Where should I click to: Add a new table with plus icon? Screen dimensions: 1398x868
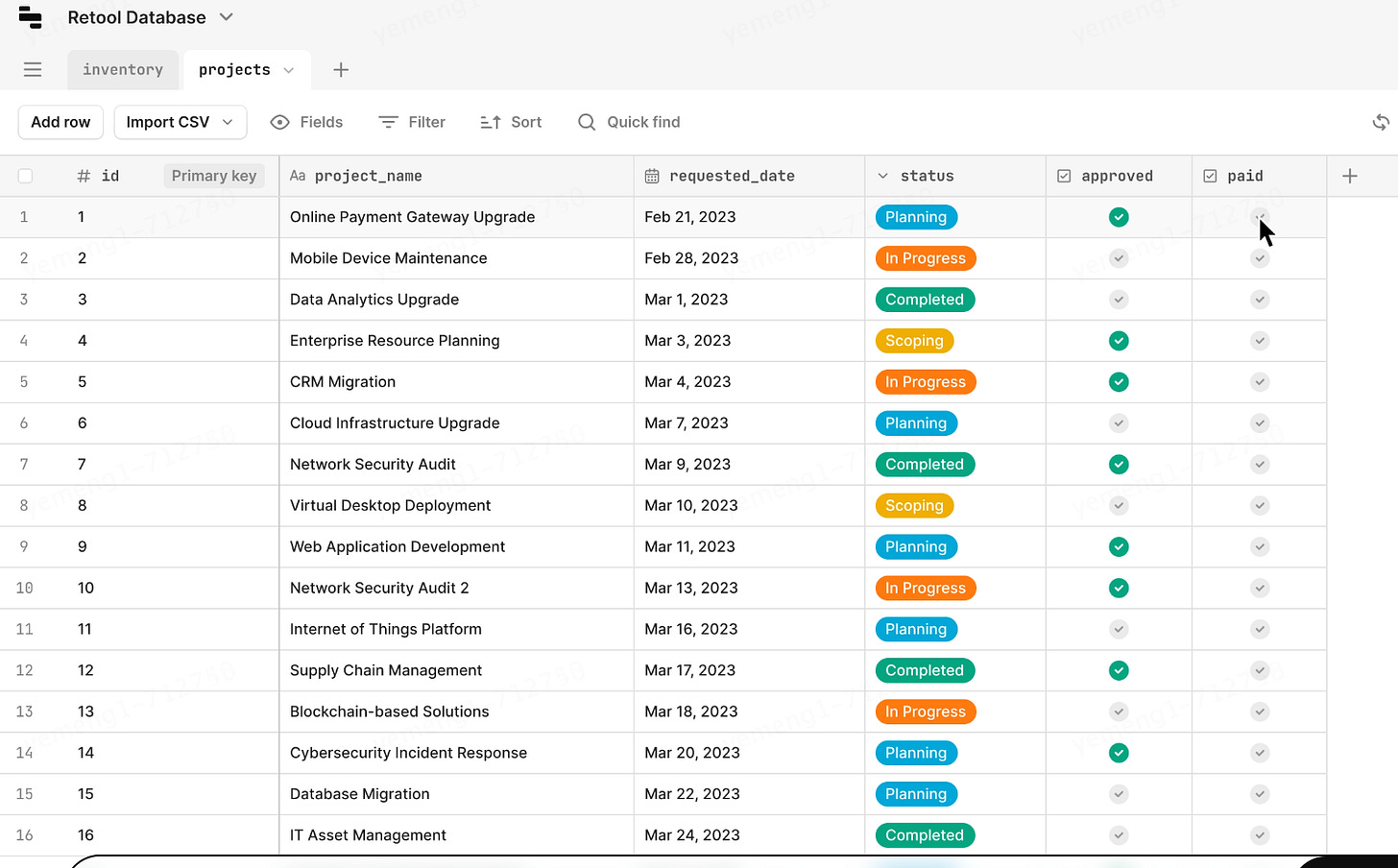coord(341,69)
